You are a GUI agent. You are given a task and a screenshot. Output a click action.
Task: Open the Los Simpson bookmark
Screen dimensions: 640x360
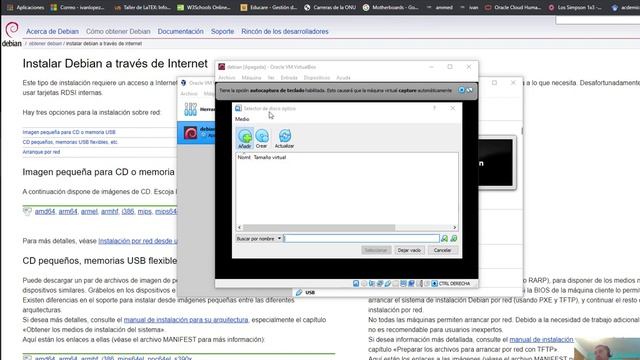(x=575, y=7)
